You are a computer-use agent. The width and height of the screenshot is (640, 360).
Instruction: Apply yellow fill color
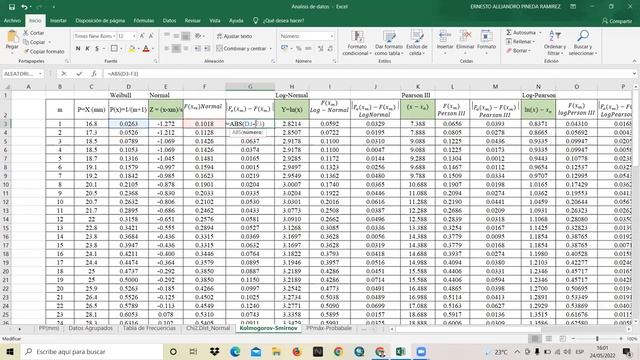(x=132, y=49)
